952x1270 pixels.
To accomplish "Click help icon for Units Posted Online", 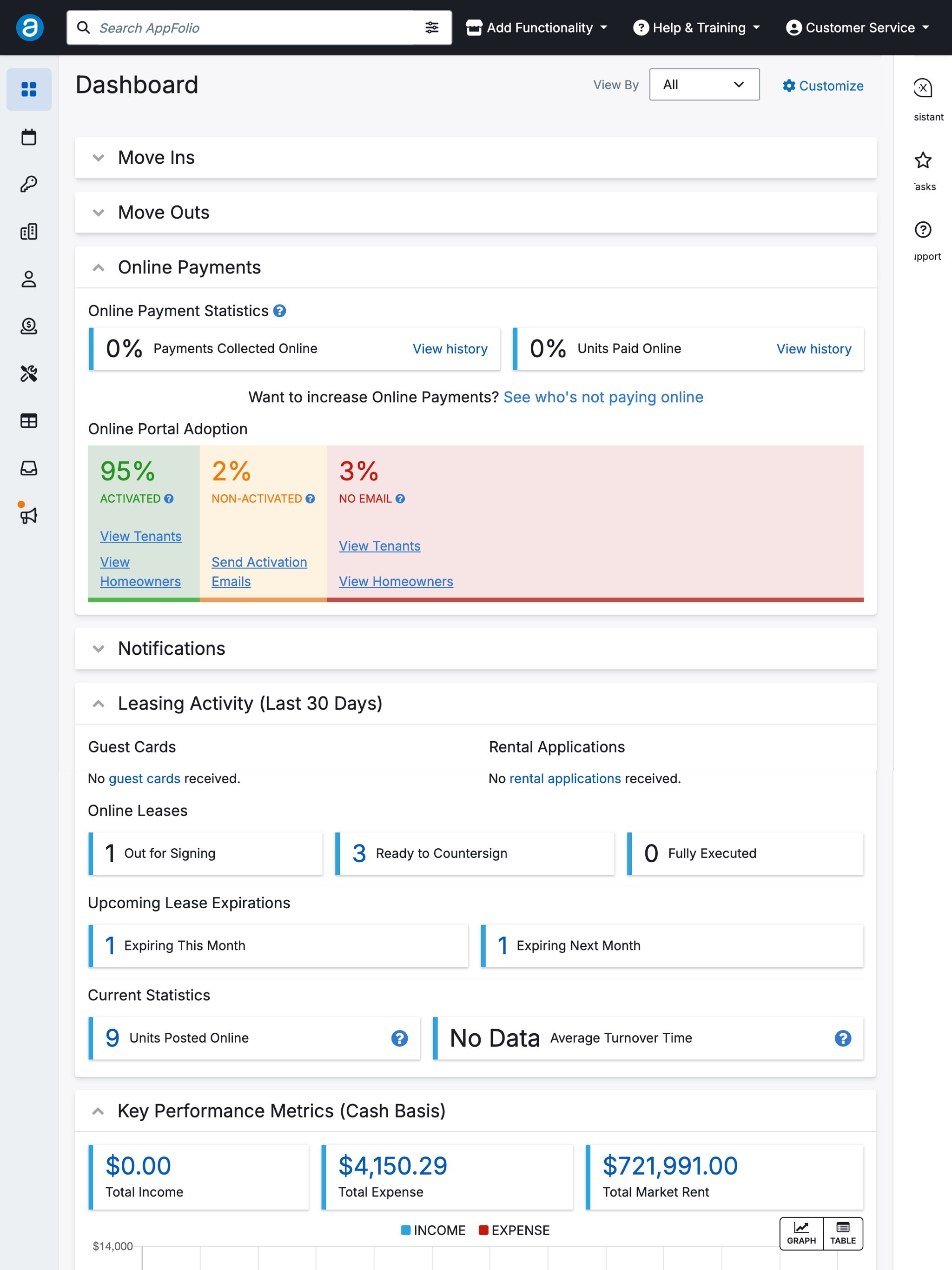I will [x=399, y=1038].
